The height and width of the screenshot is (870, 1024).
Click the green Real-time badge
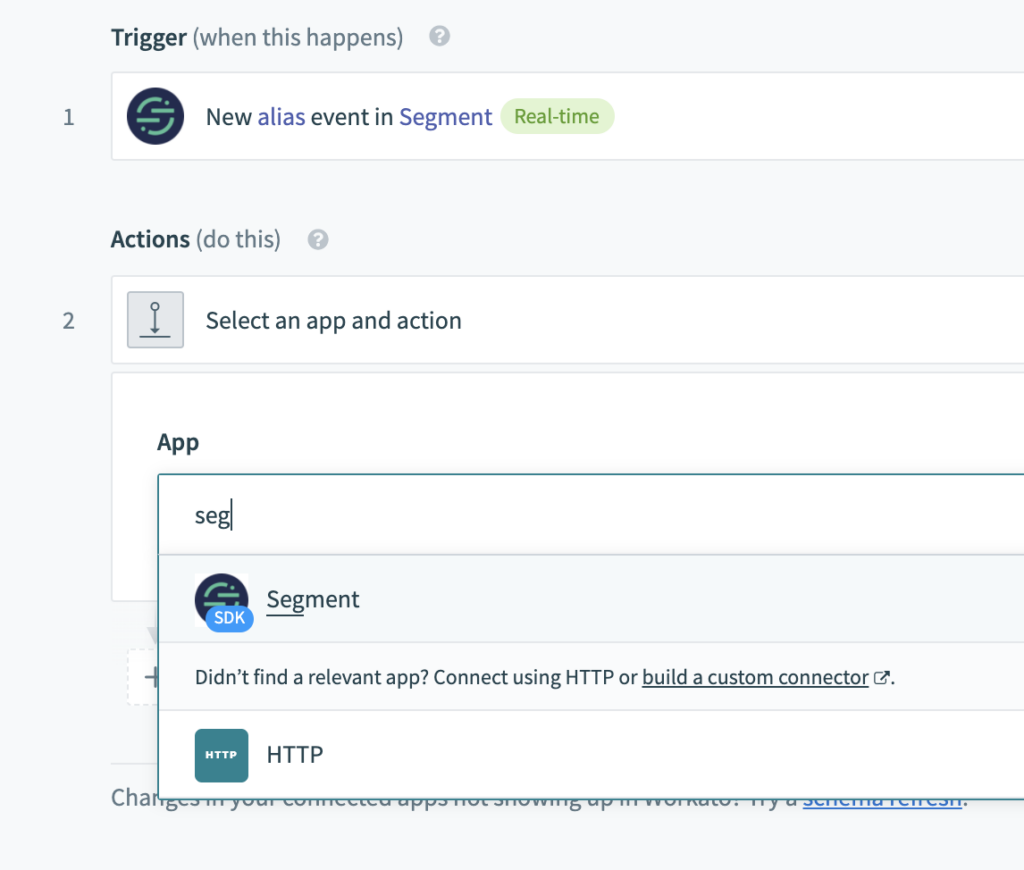557,117
